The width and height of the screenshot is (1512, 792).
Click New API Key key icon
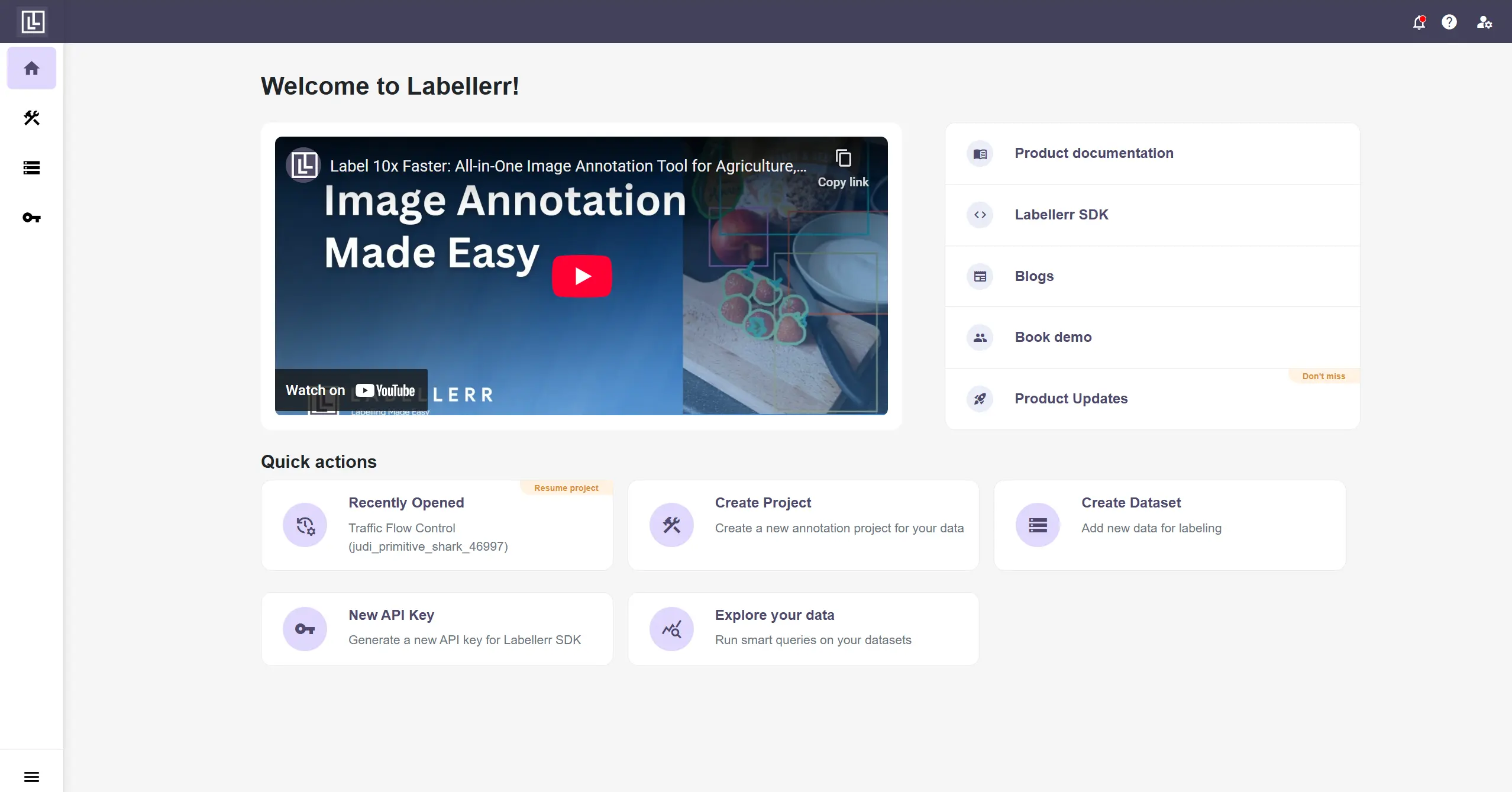point(305,629)
